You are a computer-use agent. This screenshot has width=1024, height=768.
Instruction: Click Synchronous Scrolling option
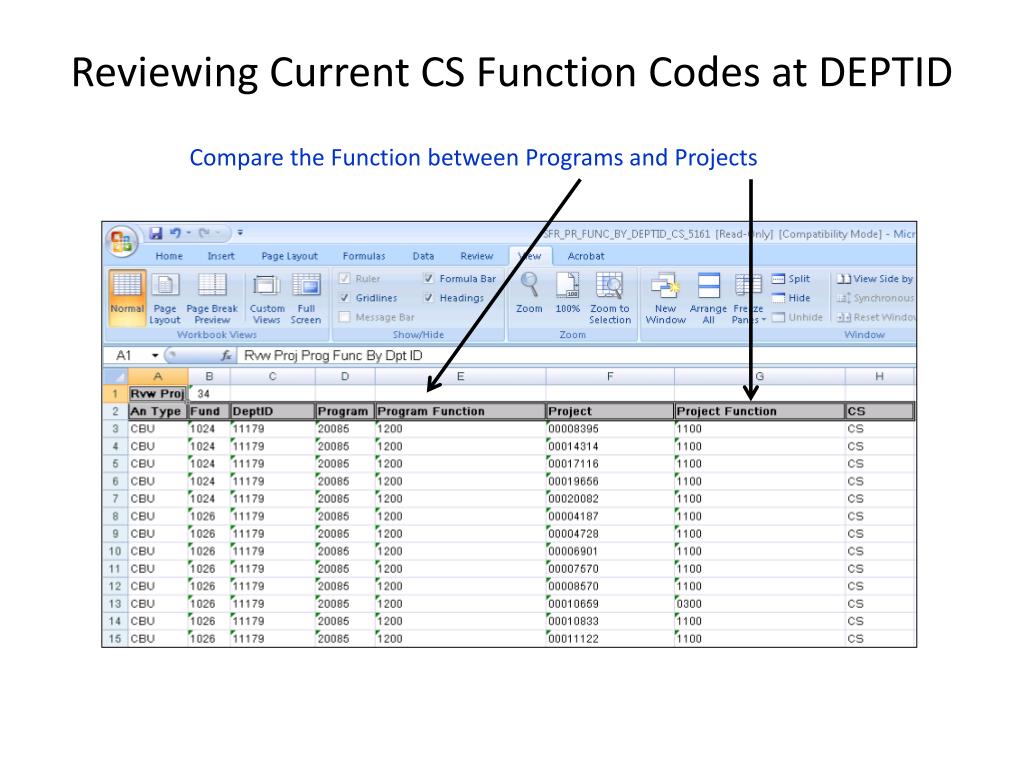pyautogui.click(x=876, y=298)
